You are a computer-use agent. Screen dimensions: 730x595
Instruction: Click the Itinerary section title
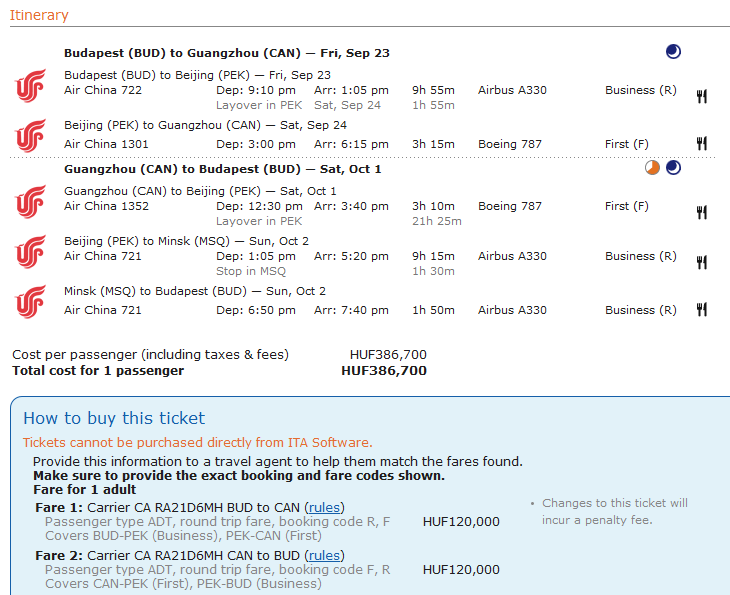tap(39, 15)
